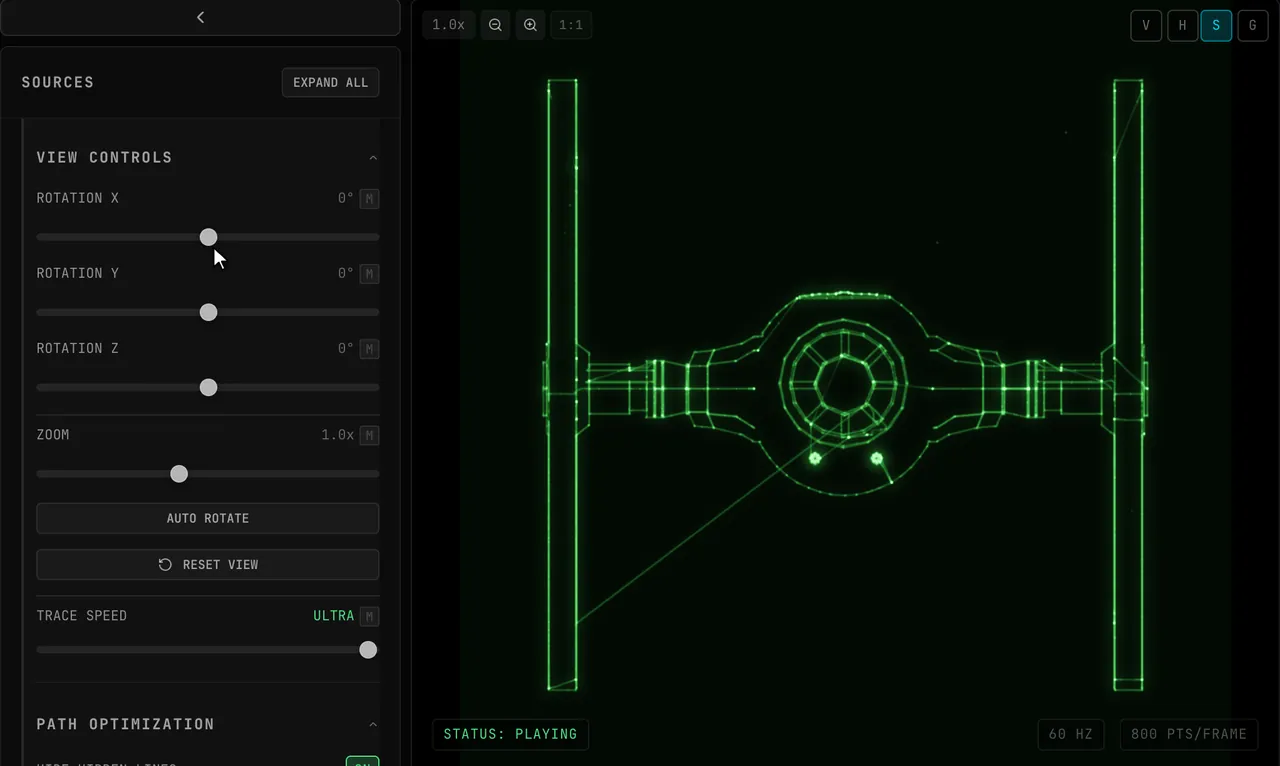Viewport: 1280px width, 766px height.
Task: Toggle the M button for Trace Speed
Action: [x=370, y=617]
